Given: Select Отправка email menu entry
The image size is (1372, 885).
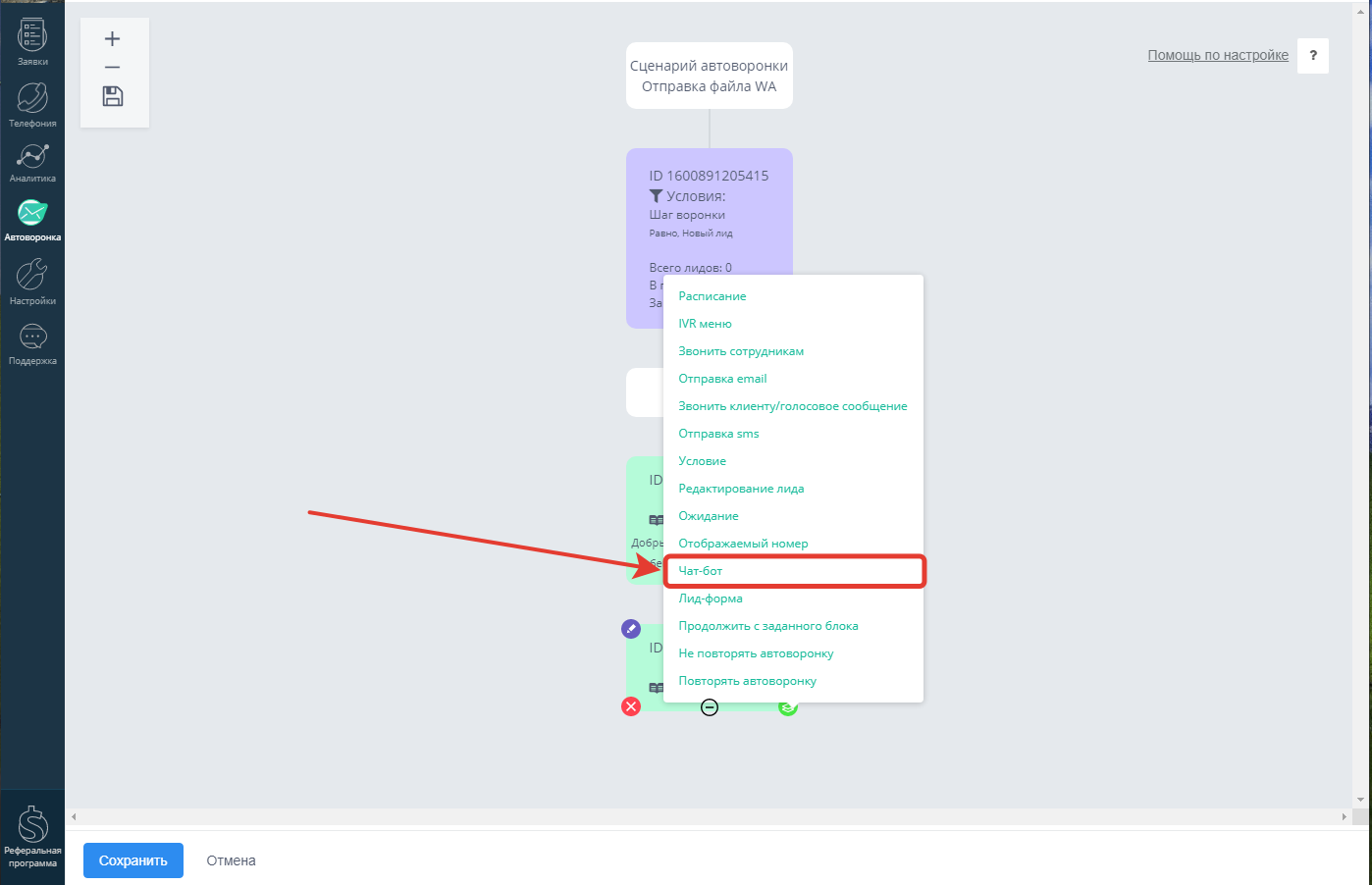Looking at the screenshot, I should click(x=722, y=379).
